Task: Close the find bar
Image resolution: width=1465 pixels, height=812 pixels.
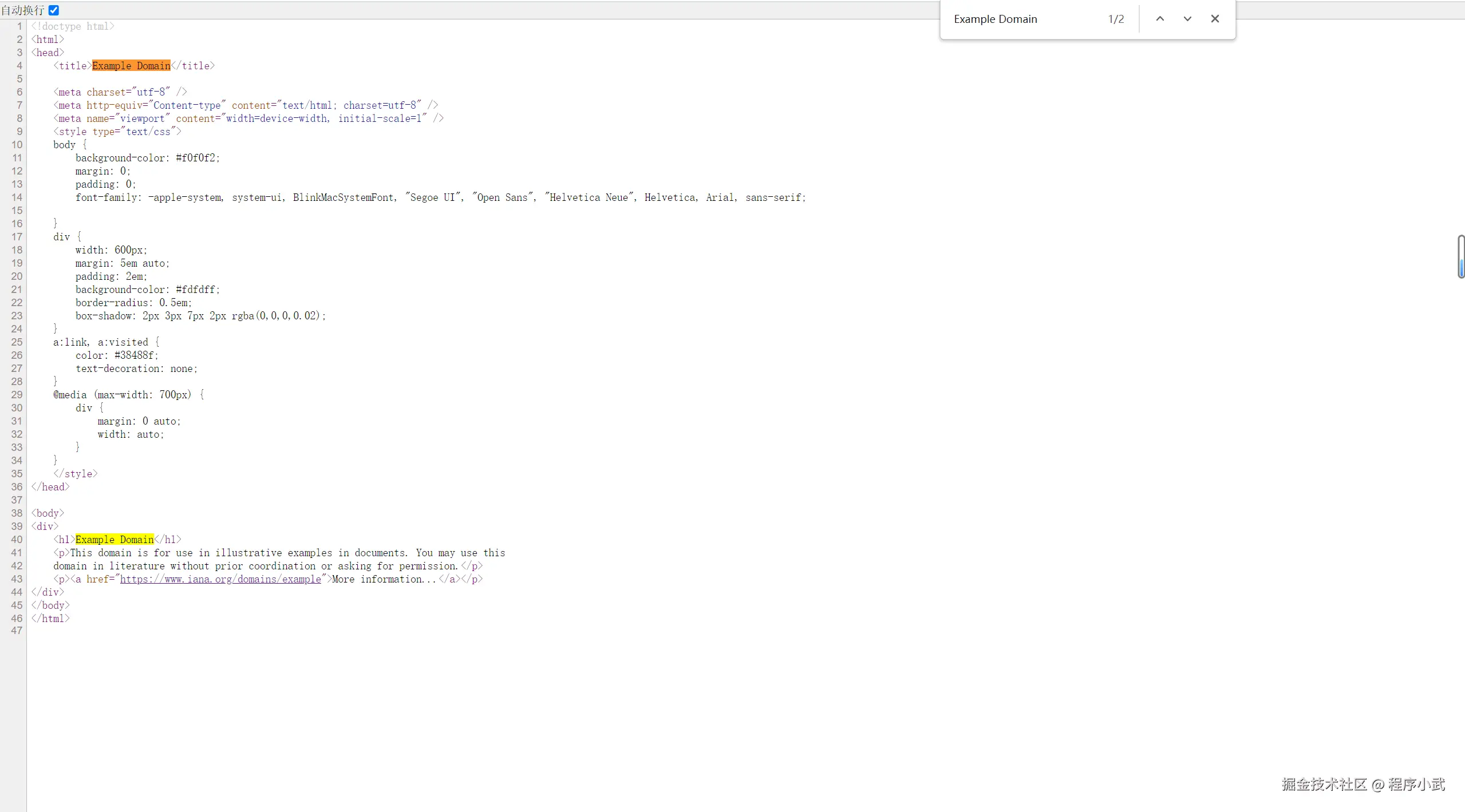Action: [x=1215, y=19]
